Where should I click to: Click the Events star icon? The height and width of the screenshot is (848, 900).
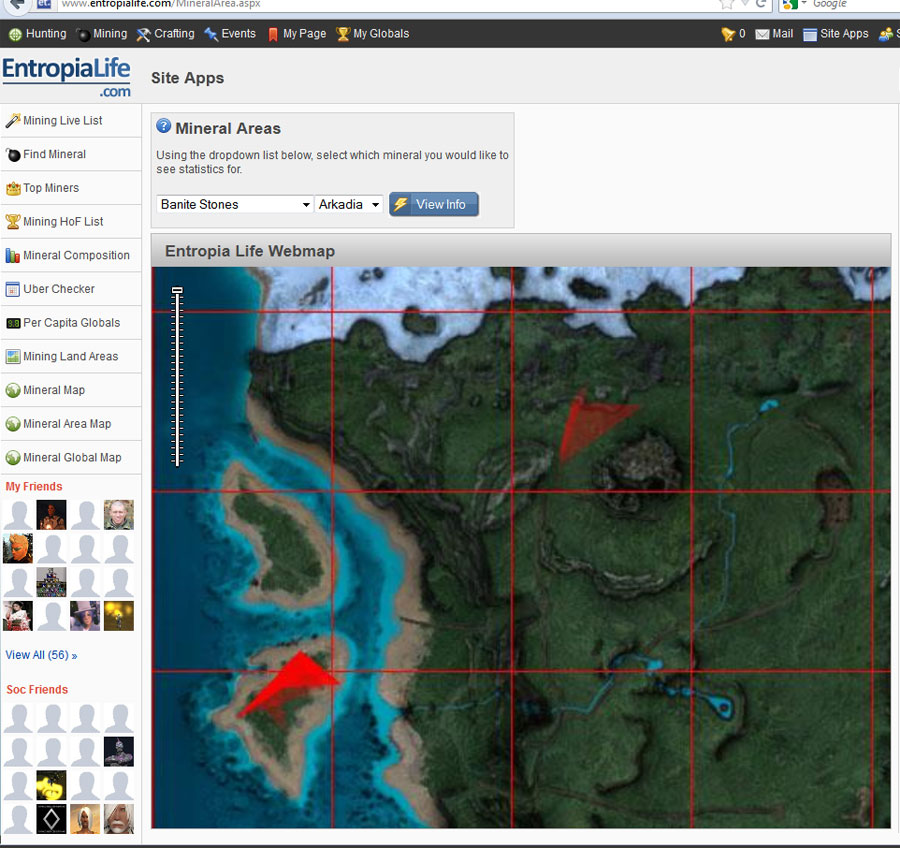click(211, 34)
